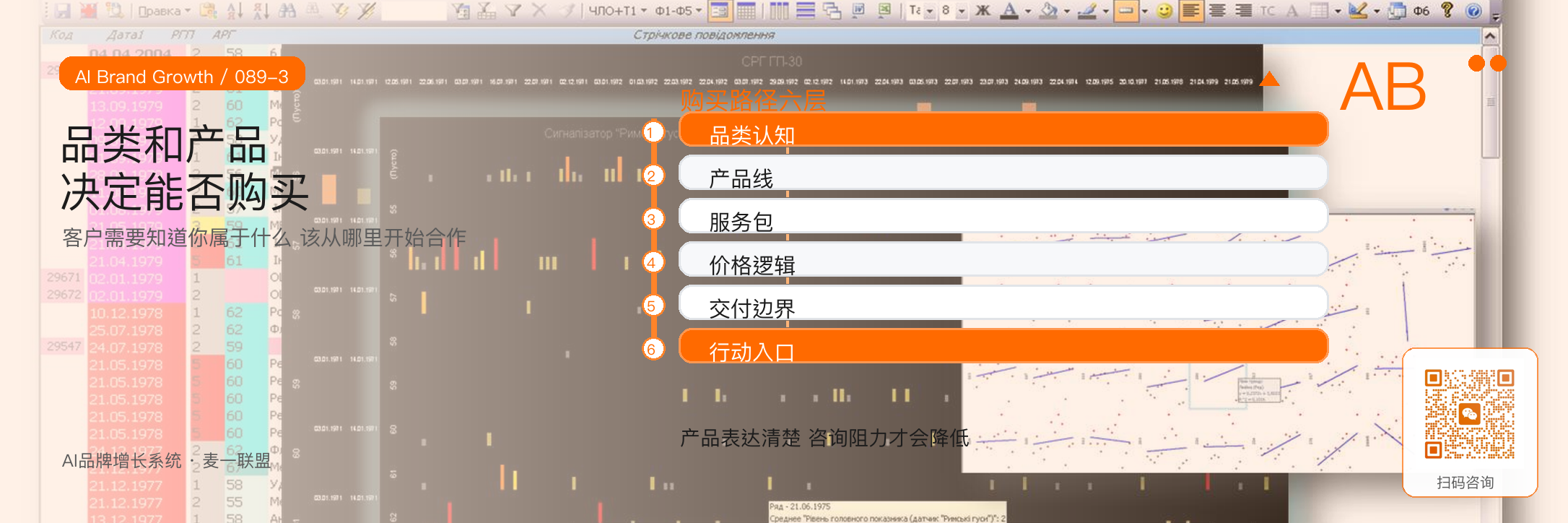Open the Ф1-Ф5 dropdown
This screenshot has height=523, width=1568.
[x=679, y=11]
